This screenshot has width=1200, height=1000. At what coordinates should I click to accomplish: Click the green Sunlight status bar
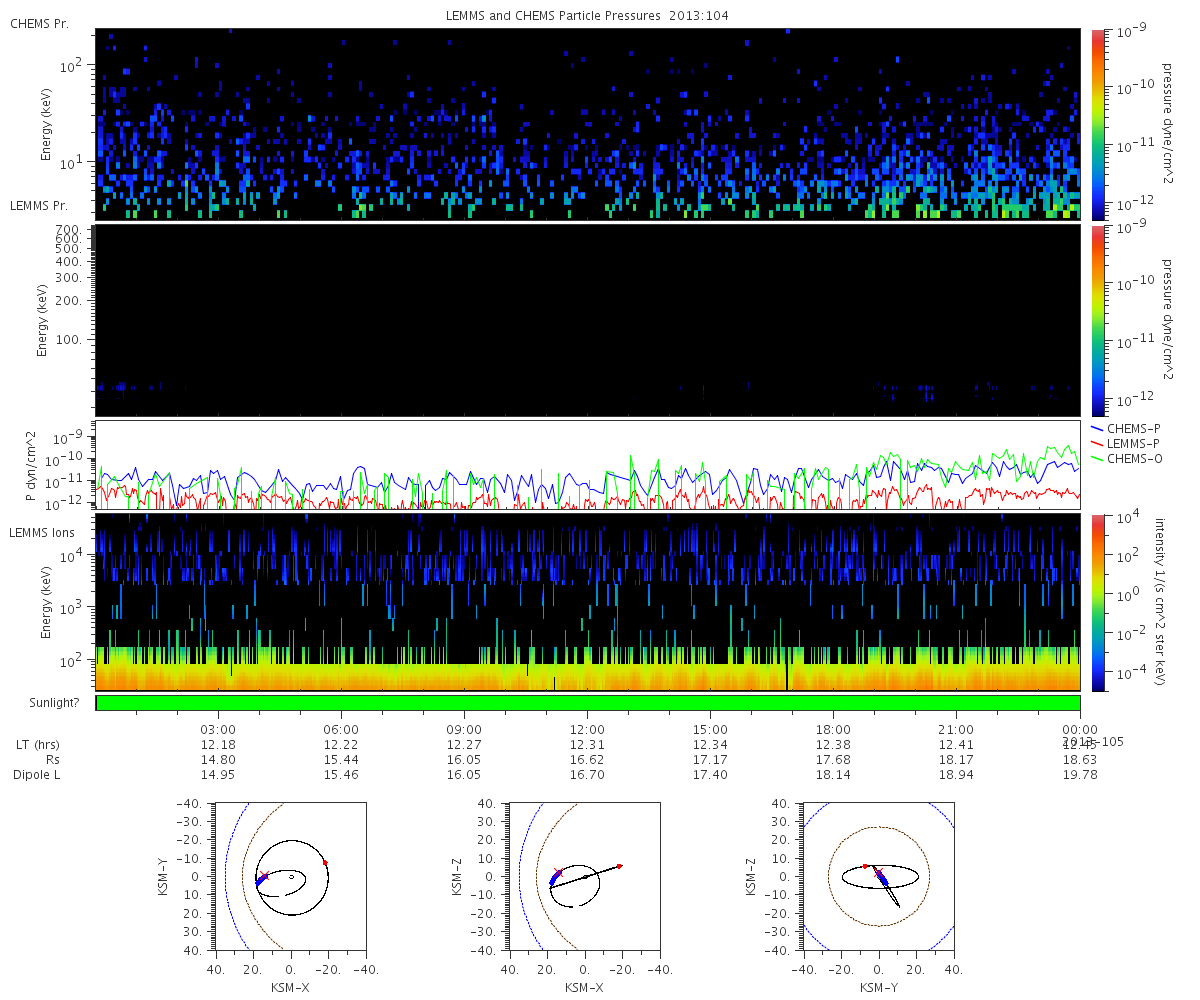pyautogui.click(x=588, y=703)
